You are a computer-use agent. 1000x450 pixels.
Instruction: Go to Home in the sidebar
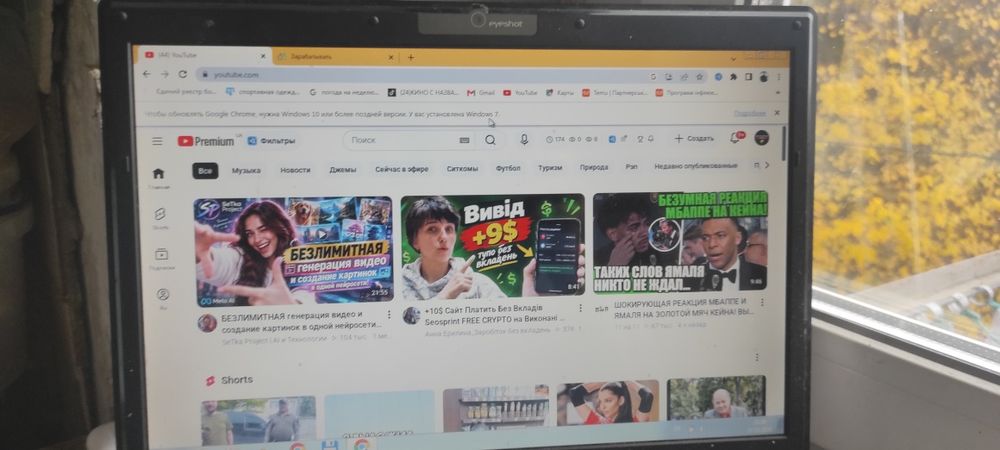pyautogui.click(x=158, y=177)
